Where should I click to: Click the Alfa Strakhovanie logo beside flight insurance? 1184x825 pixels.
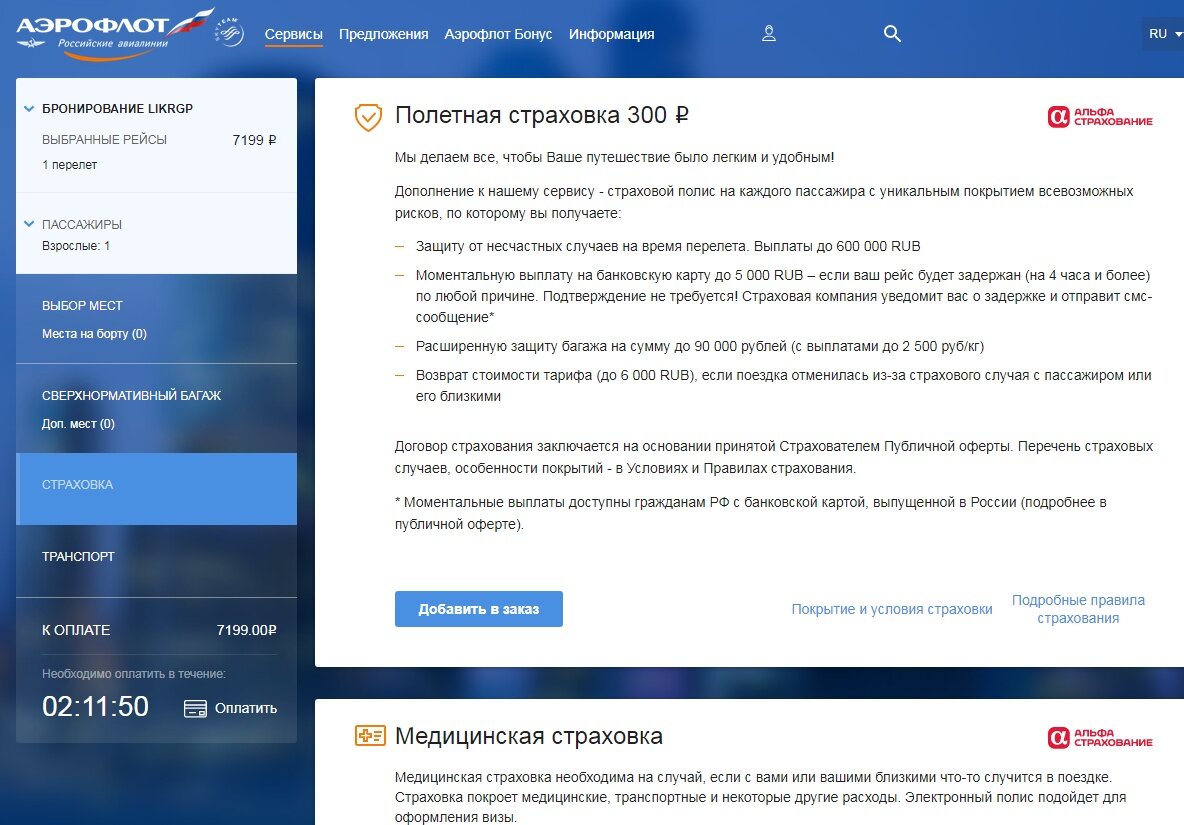tap(1099, 116)
